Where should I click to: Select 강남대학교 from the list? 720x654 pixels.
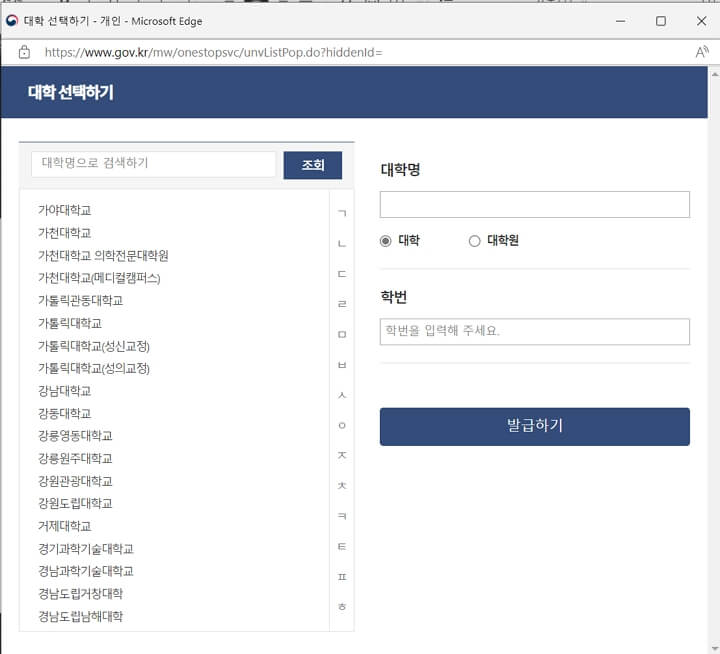(65, 391)
